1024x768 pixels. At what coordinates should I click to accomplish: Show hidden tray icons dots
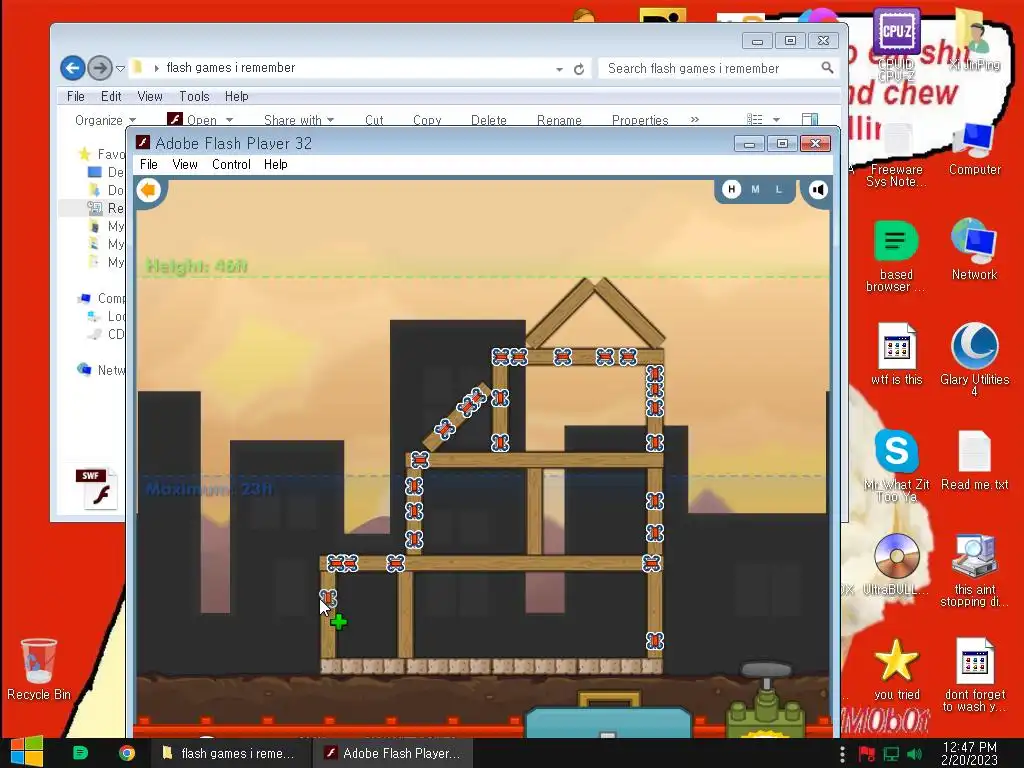842,754
